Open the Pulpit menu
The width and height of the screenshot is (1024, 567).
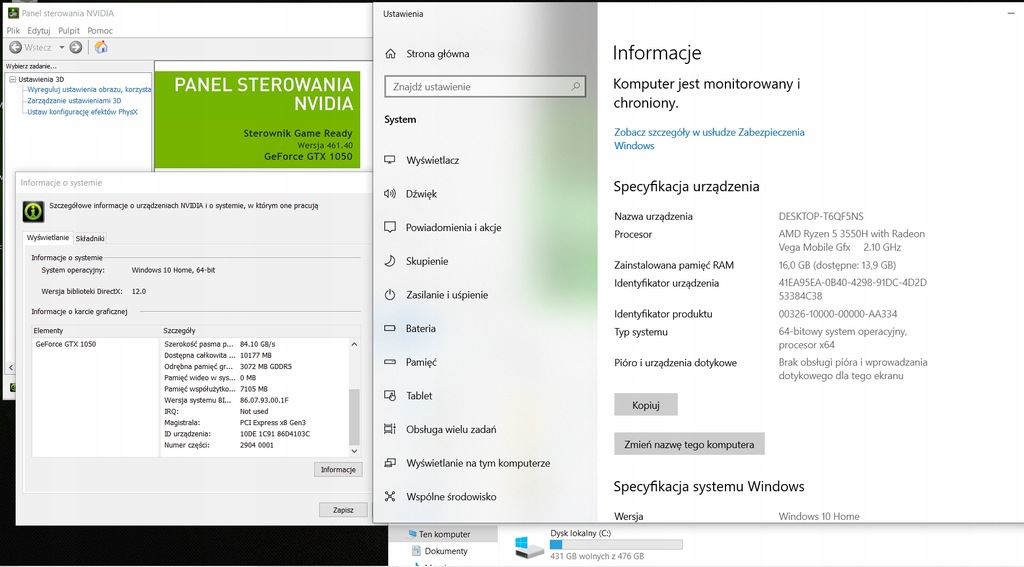[69, 31]
